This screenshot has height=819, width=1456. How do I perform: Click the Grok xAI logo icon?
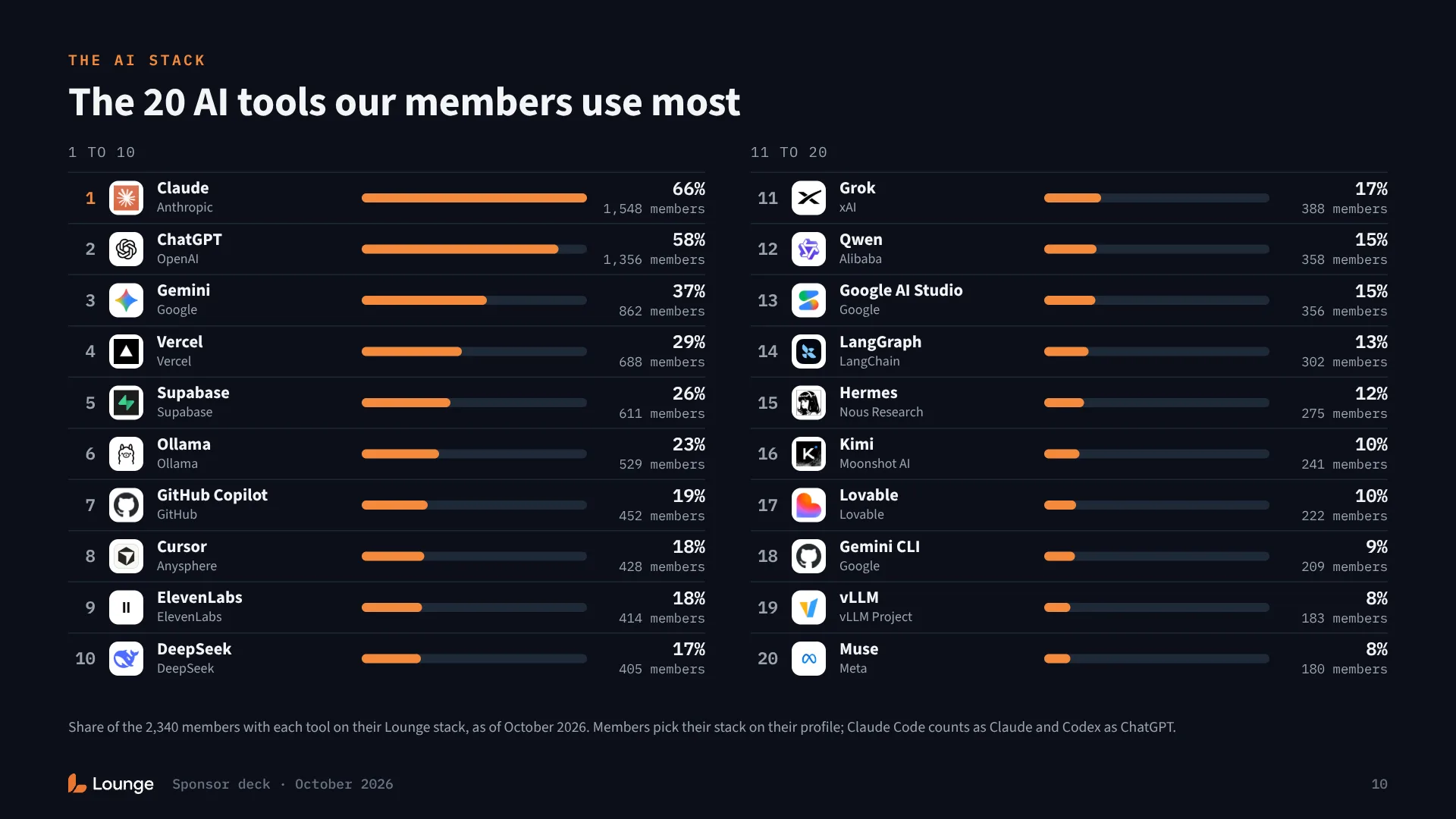click(808, 198)
